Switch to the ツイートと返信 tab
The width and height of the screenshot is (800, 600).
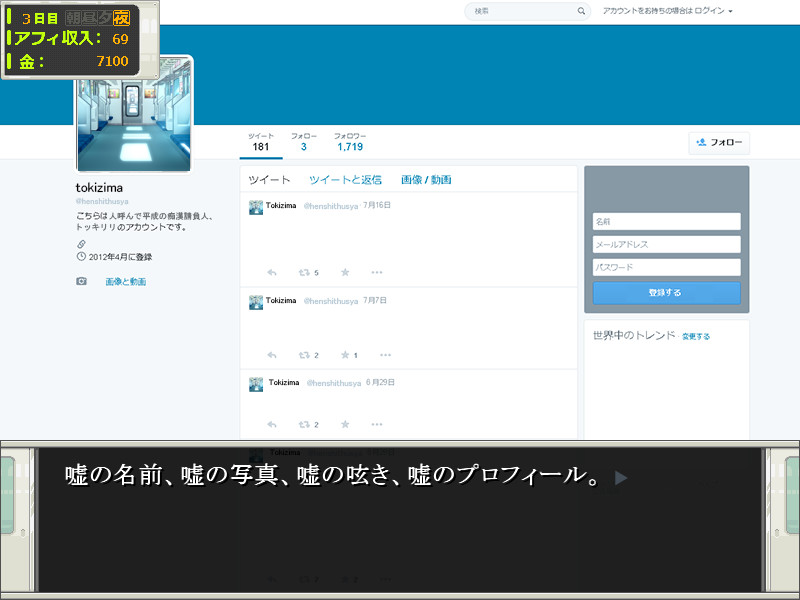coord(345,180)
